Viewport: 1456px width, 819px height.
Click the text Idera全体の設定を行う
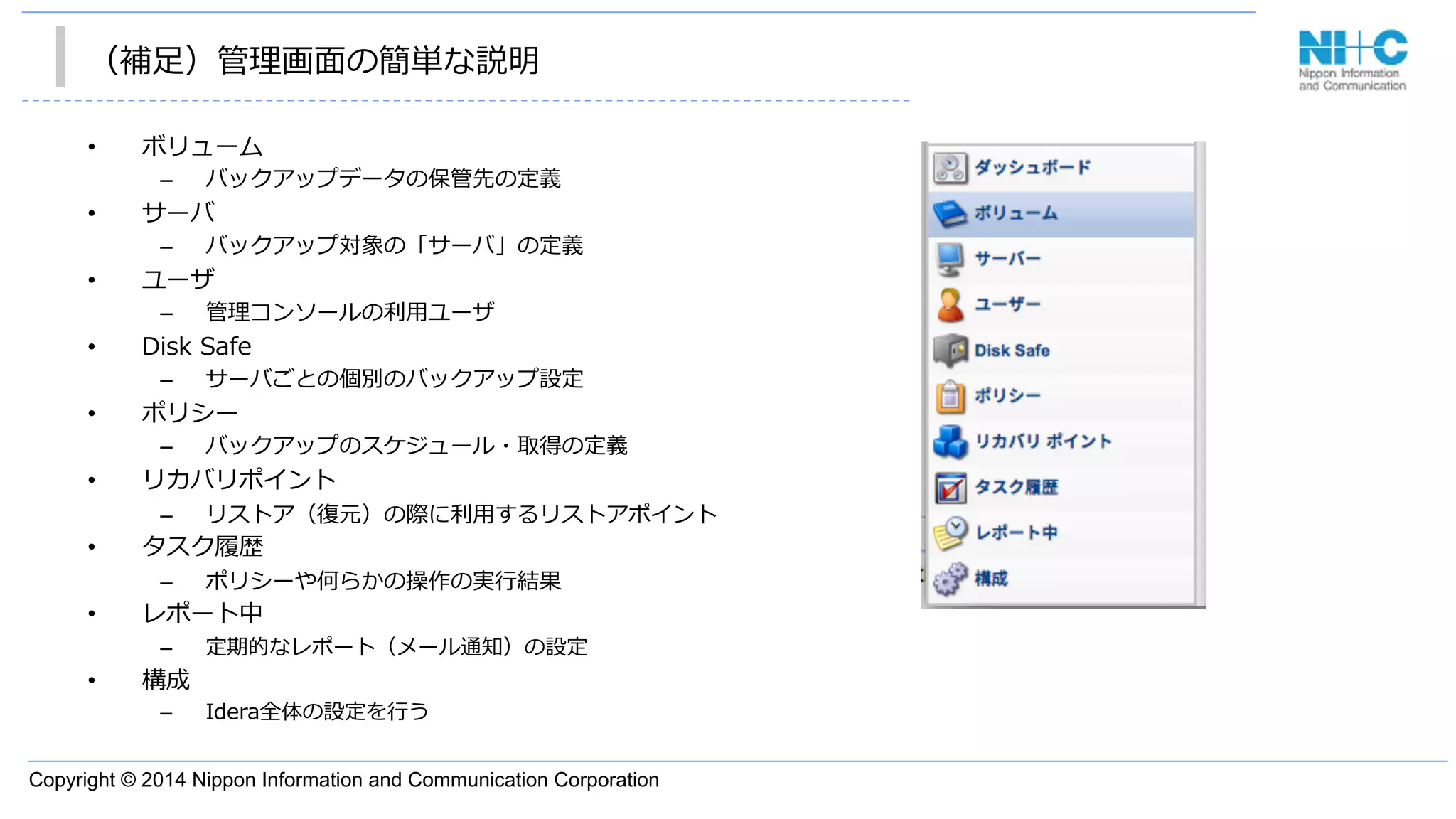click(318, 712)
